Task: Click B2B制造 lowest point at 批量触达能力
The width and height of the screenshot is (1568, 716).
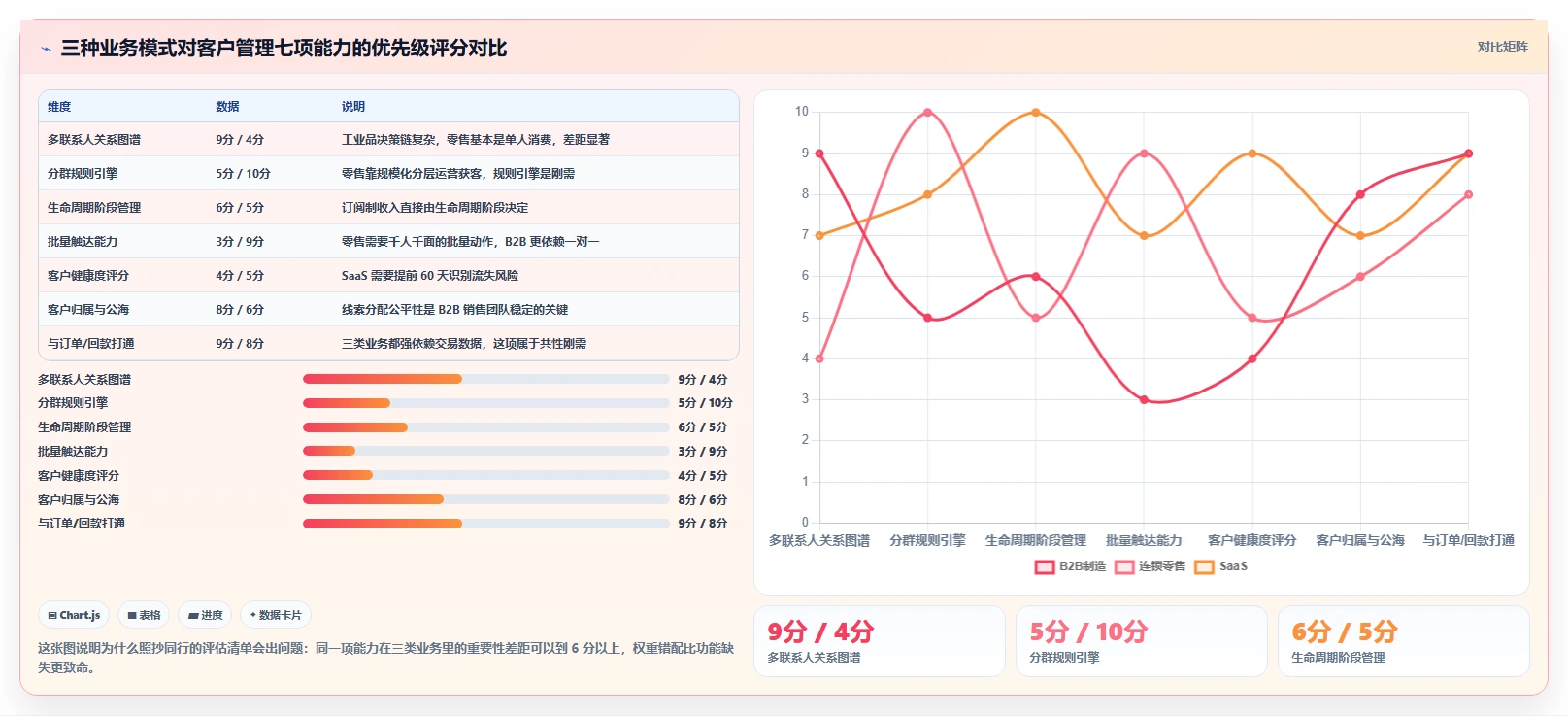Action: (1145, 400)
